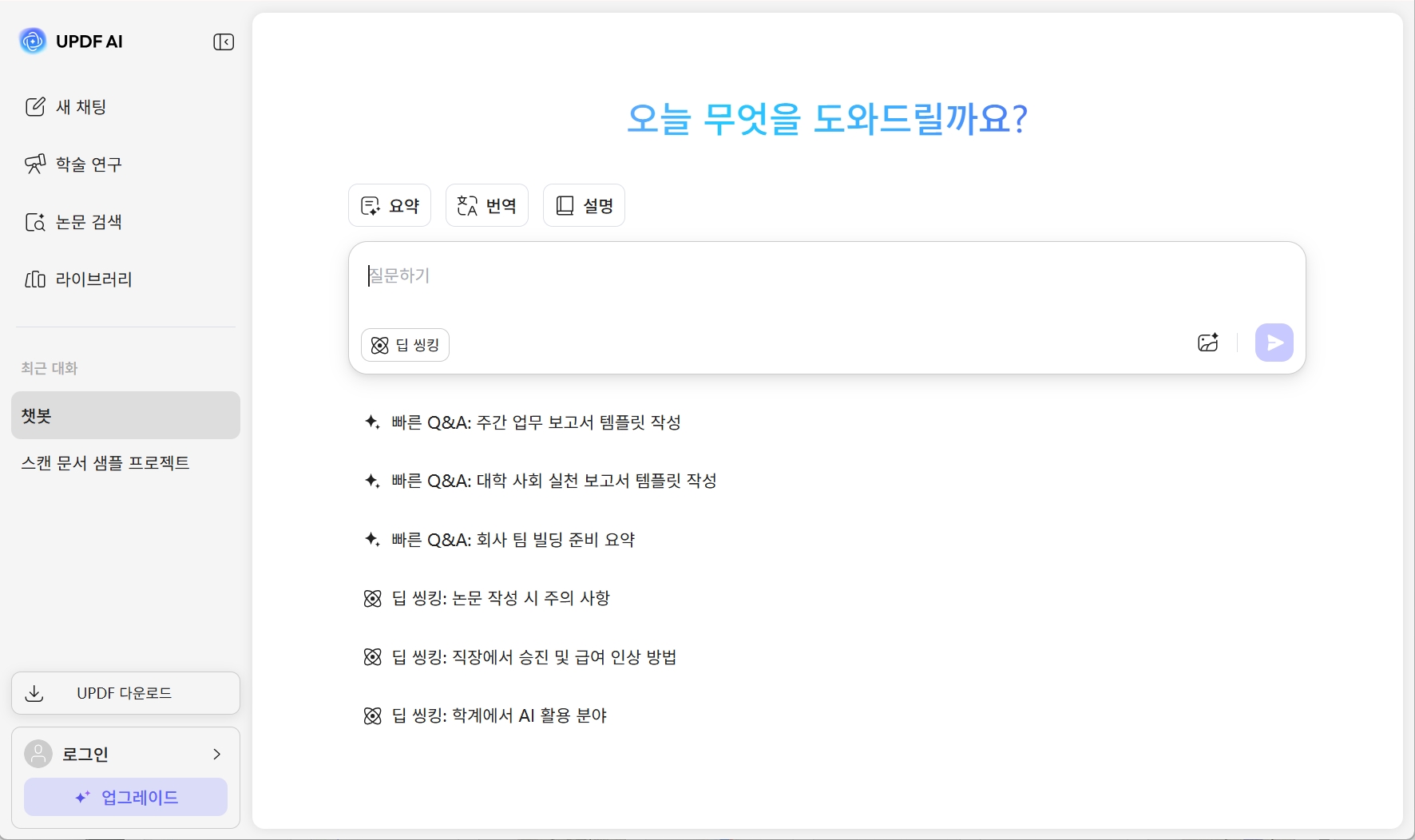Screen dimensions: 1415x840
Task: Click the 새 채팅 pencil icon
Action: (x=35, y=107)
